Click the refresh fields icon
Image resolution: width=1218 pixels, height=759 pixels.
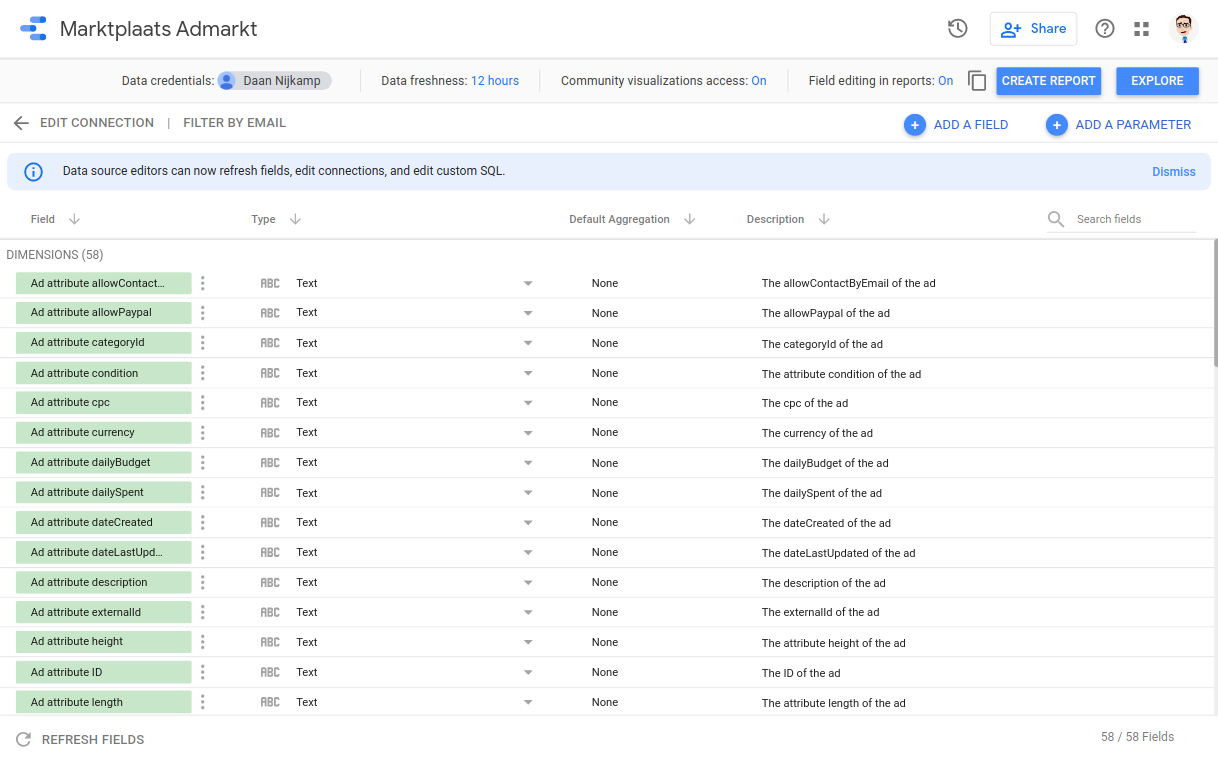[23, 740]
